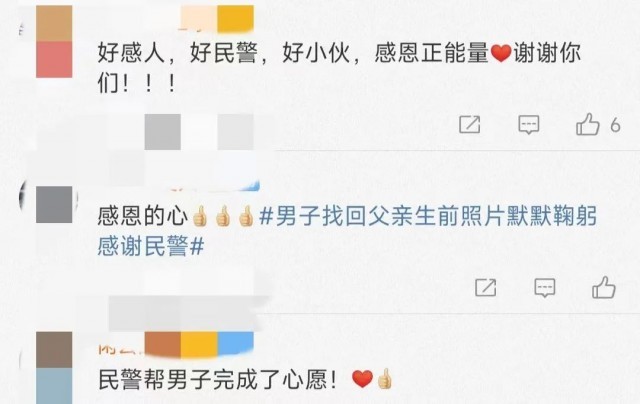Reply to the 感恩的心 comment
Viewport: 640px width, 404px height.
tap(545, 288)
